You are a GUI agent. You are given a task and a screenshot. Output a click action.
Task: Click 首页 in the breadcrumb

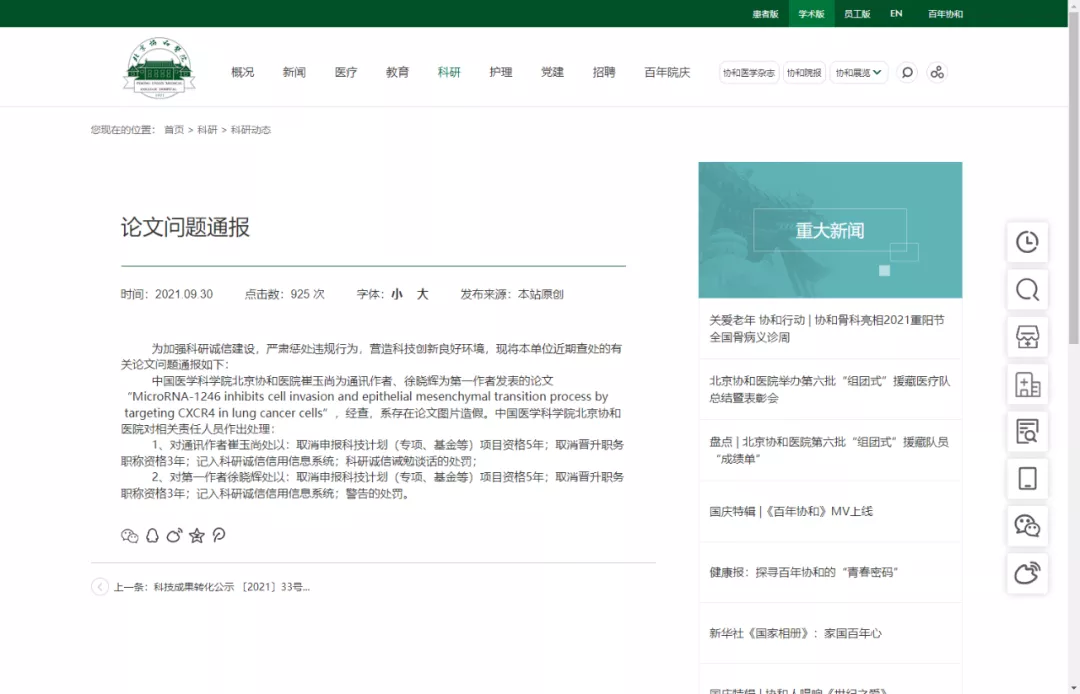pyautogui.click(x=174, y=130)
